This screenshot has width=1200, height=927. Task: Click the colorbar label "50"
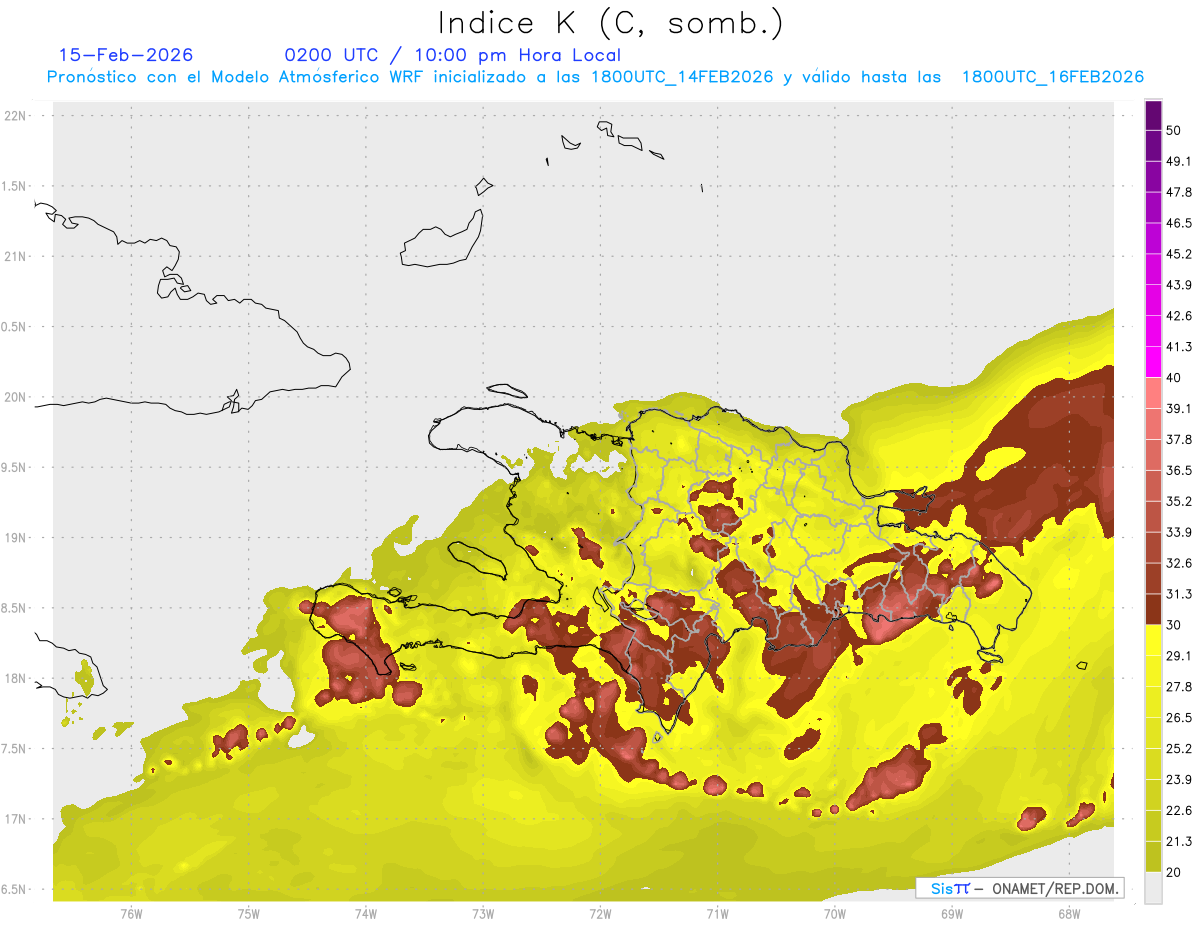(1174, 131)
